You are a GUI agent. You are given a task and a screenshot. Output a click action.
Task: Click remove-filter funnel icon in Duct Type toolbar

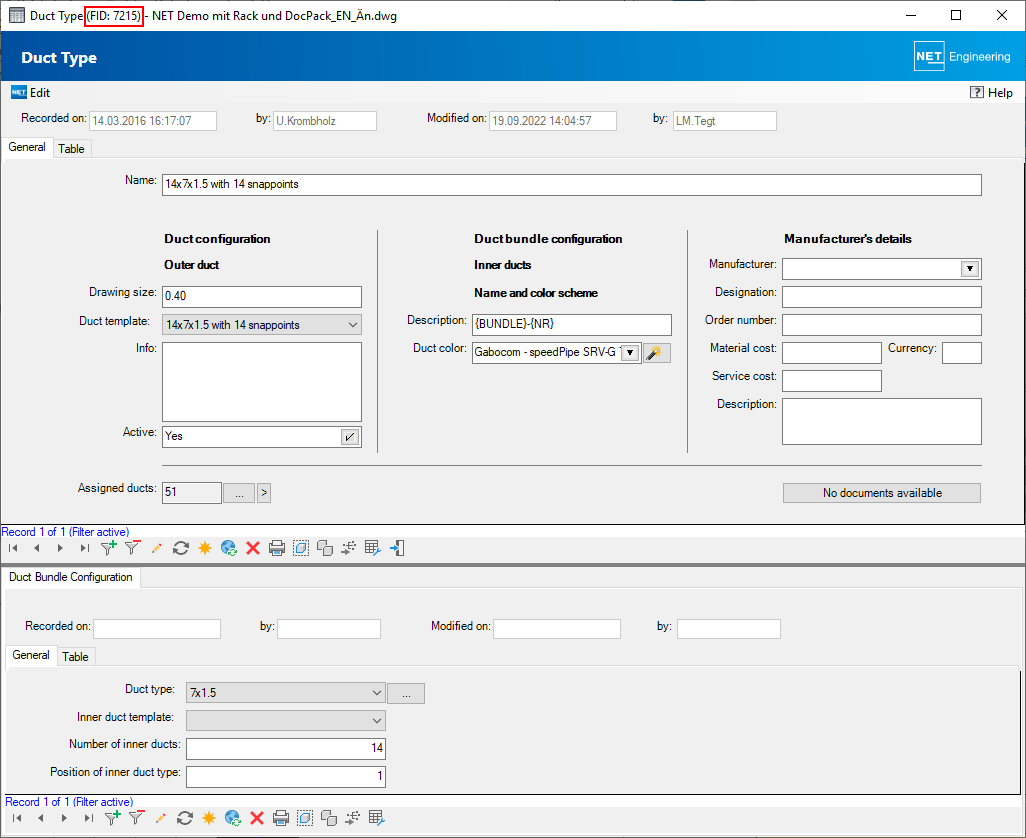pyautogui.click(x=133, y=548)
